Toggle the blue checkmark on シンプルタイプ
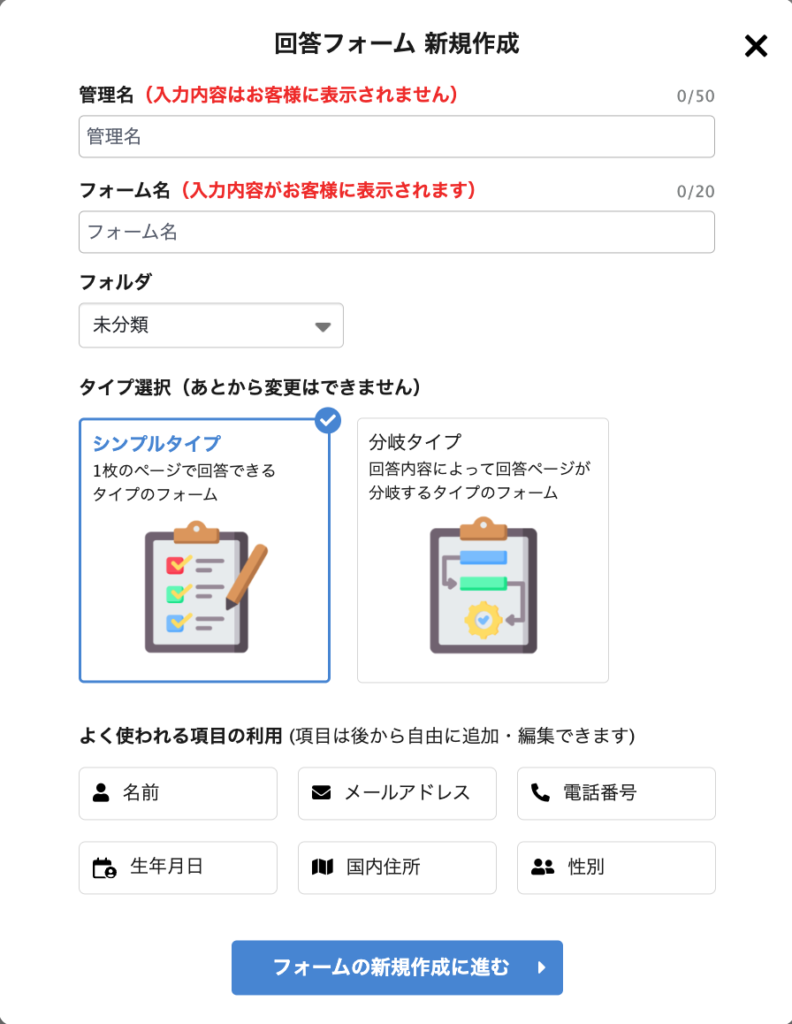This screenshot has width=792, height=1024. coord(328,421)
